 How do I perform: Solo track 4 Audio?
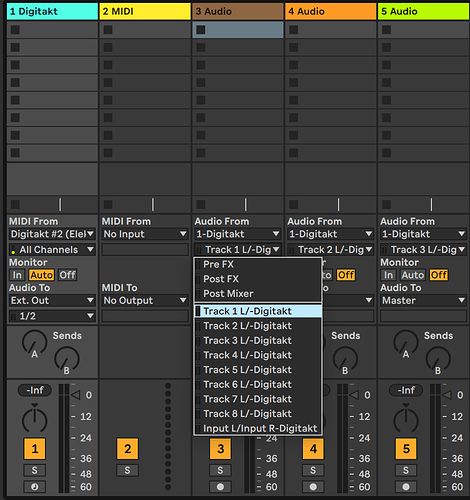click(313, 470)
